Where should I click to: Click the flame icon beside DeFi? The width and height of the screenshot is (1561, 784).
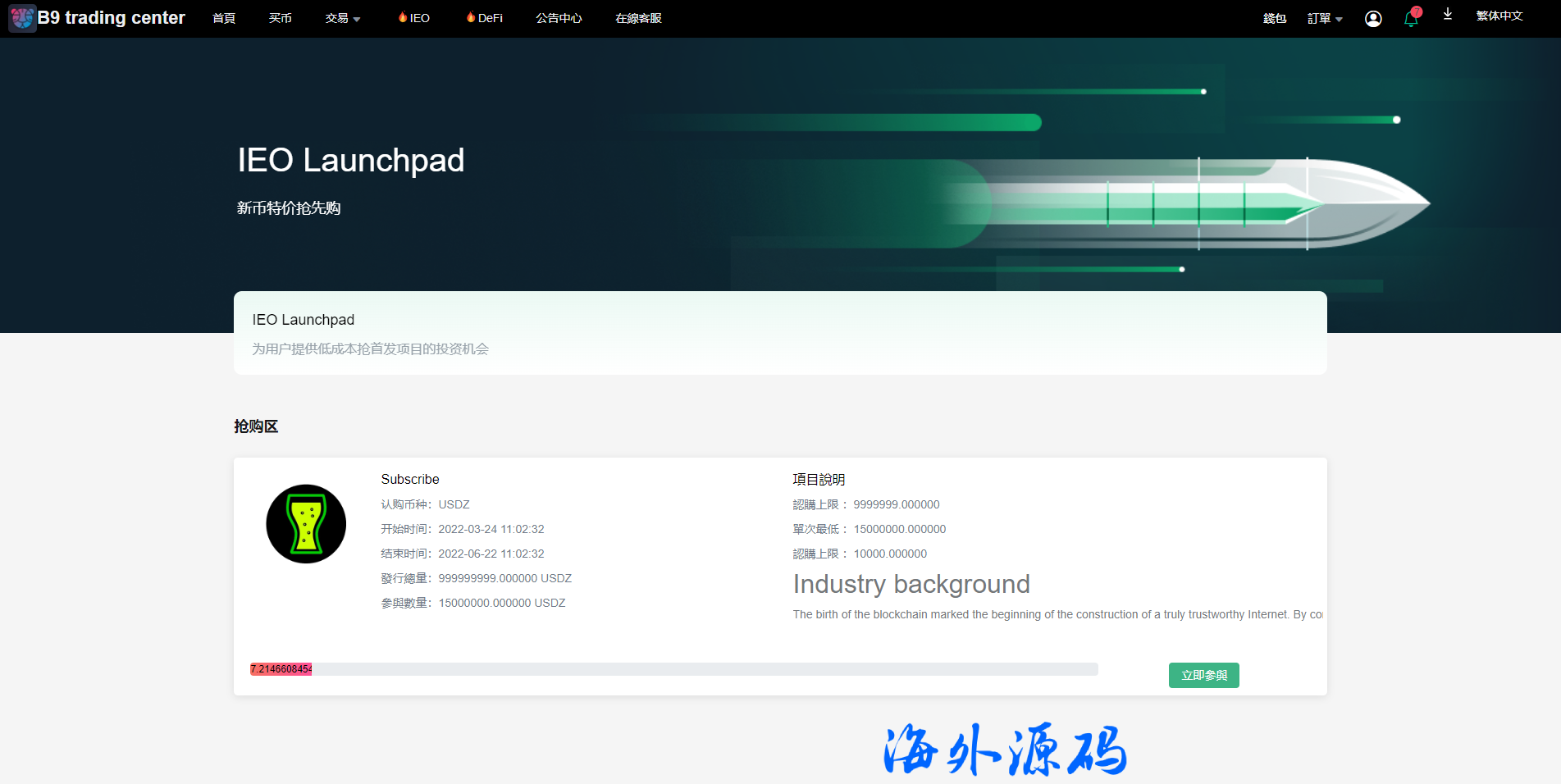[x=471, y=17]
